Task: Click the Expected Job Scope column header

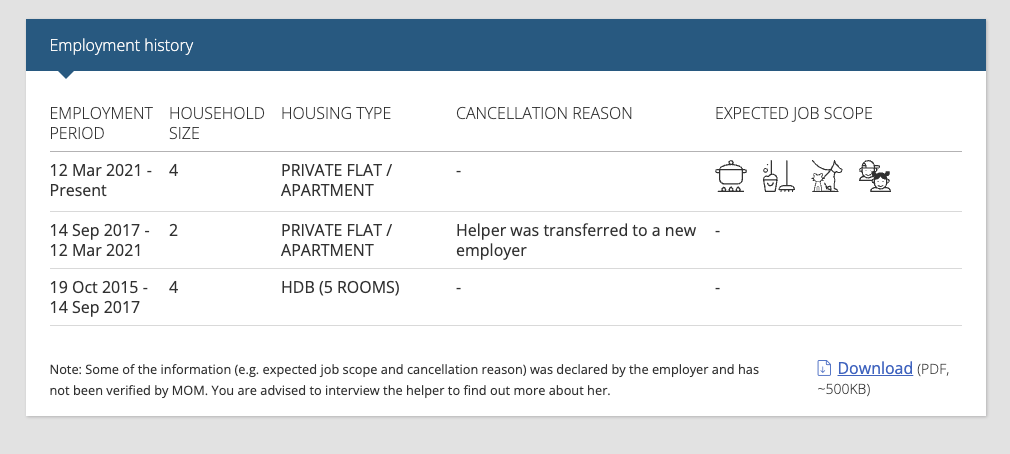Action: 794,113
